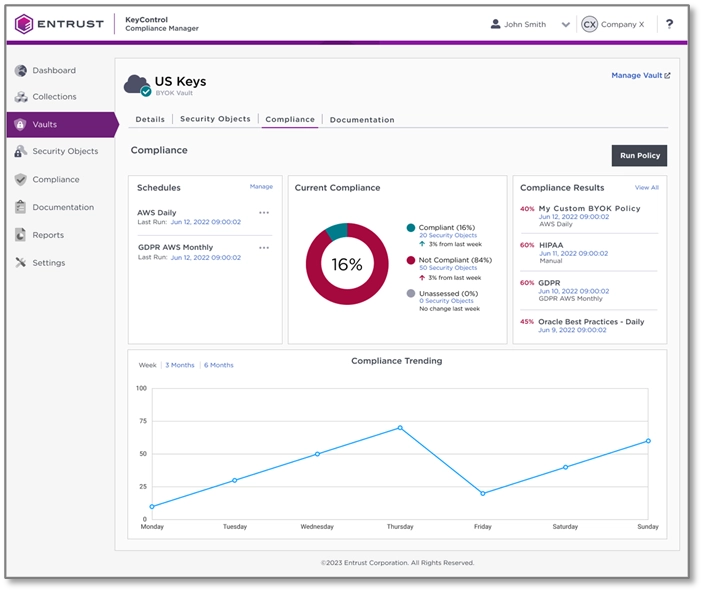
Task: Click the Jun 9, 2022 Oracle date
Action: tap(572, 330)
